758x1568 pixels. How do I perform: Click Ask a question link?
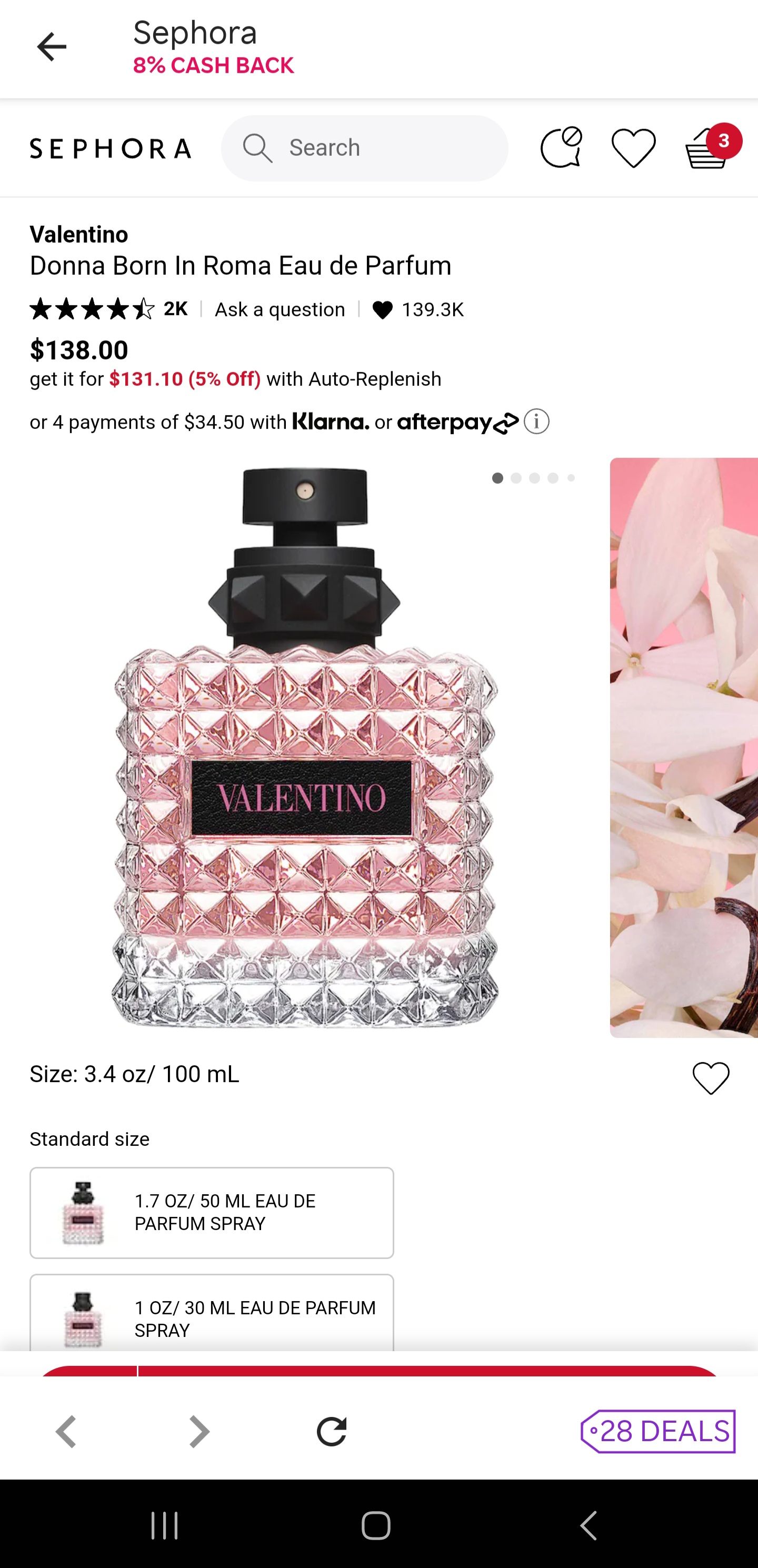(x=280, y=310)
